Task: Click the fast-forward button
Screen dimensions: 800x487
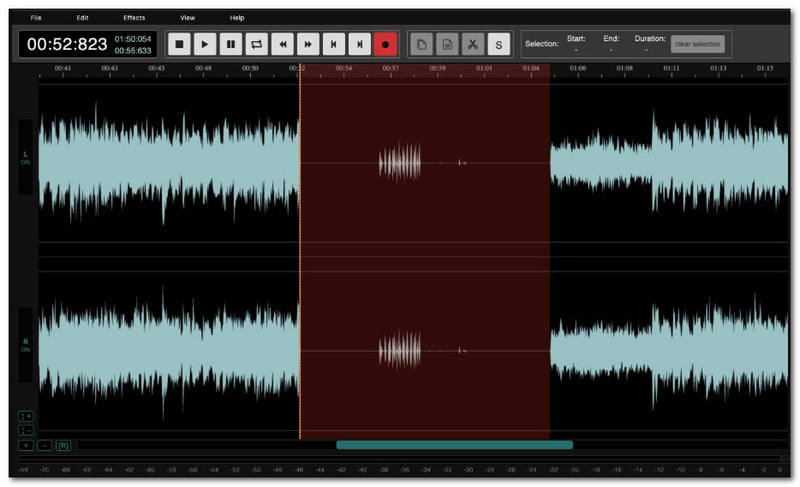Action: coord(308,44)
